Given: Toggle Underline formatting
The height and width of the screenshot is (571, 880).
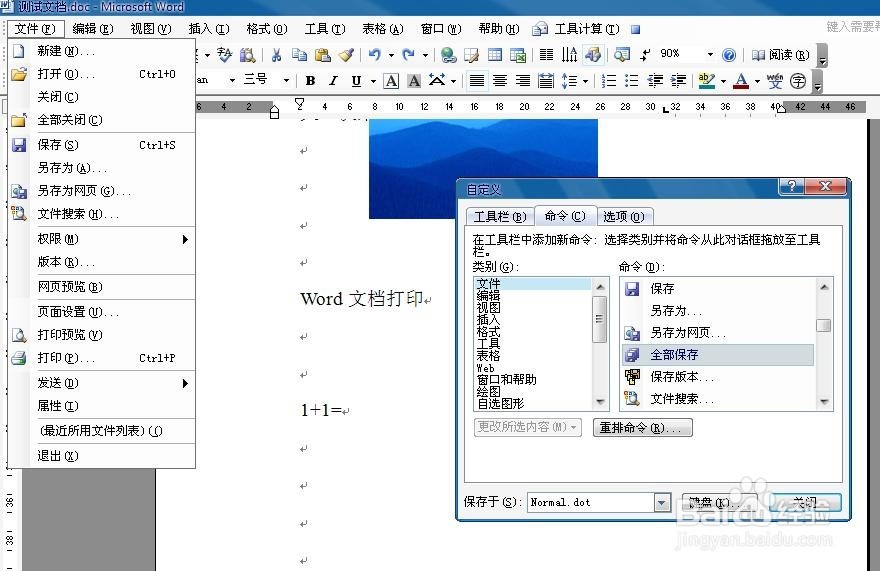Looking at the screenshot, I should point(356,81).
